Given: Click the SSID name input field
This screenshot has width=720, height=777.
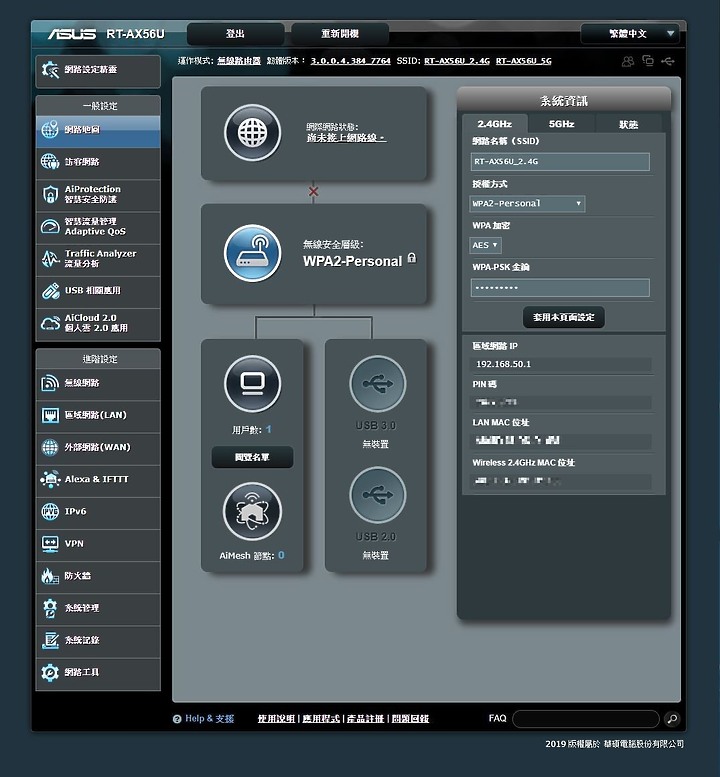Looking at the screenshot, I should tap(560, 162).
